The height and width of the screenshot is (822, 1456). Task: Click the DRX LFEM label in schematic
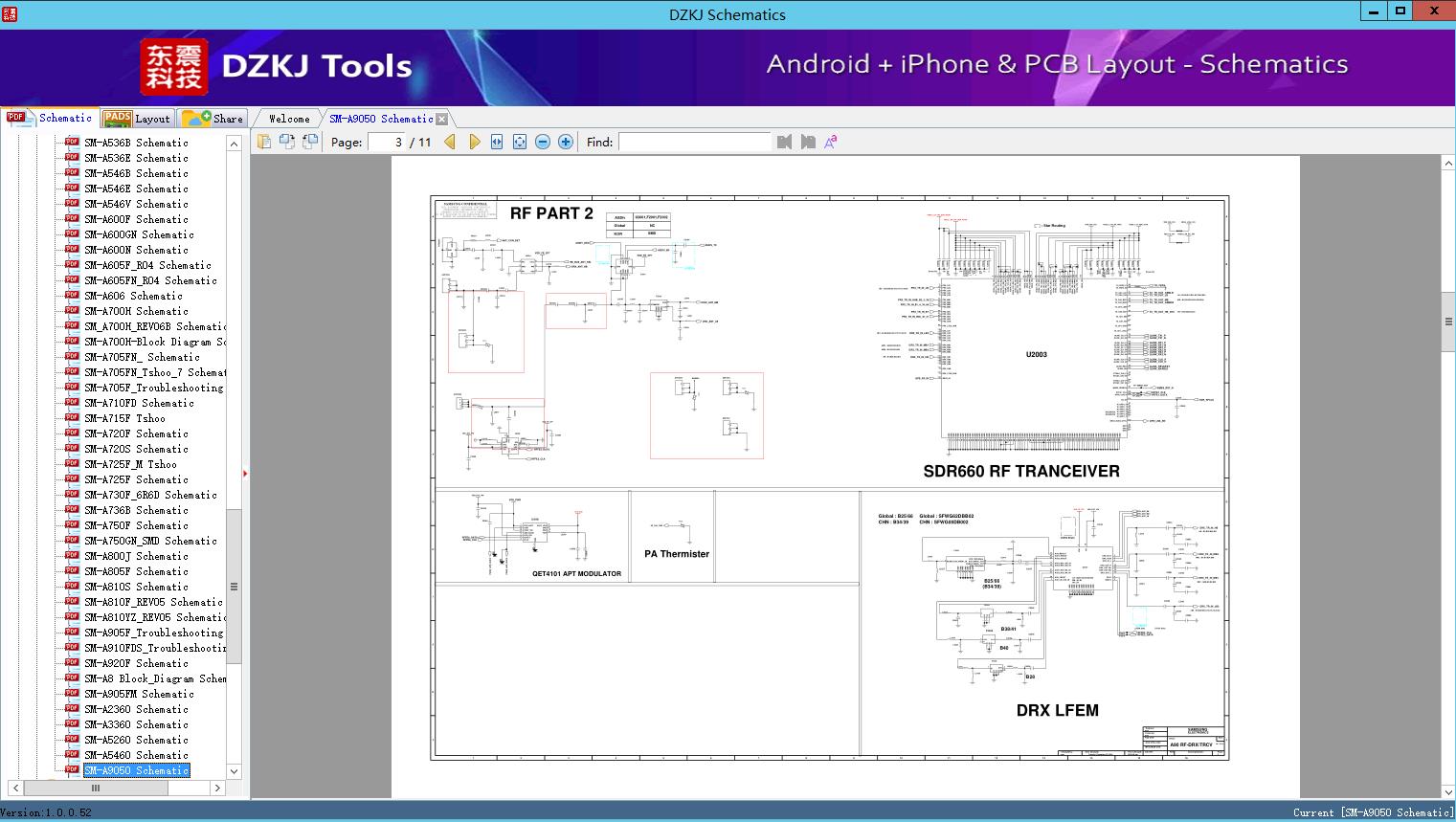tap(1057, 710)
